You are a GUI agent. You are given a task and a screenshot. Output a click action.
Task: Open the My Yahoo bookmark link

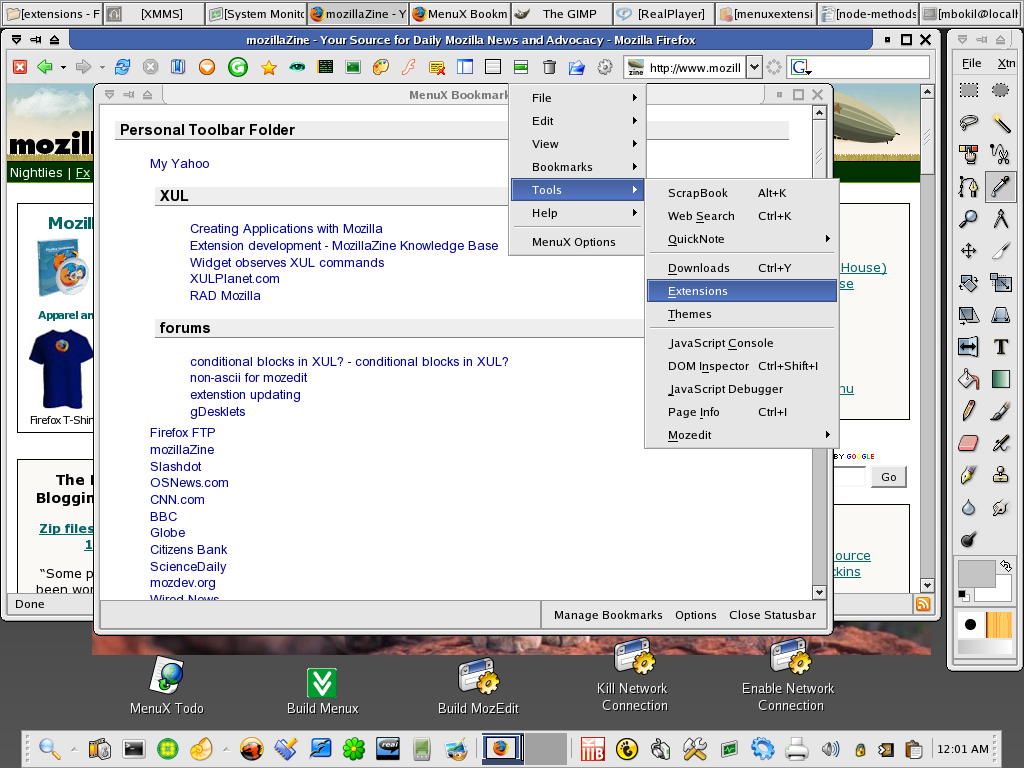180,163
